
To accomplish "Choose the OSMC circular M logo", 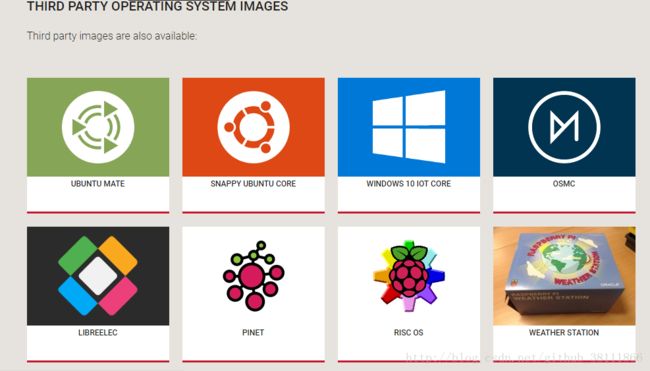I will point(564,127).
